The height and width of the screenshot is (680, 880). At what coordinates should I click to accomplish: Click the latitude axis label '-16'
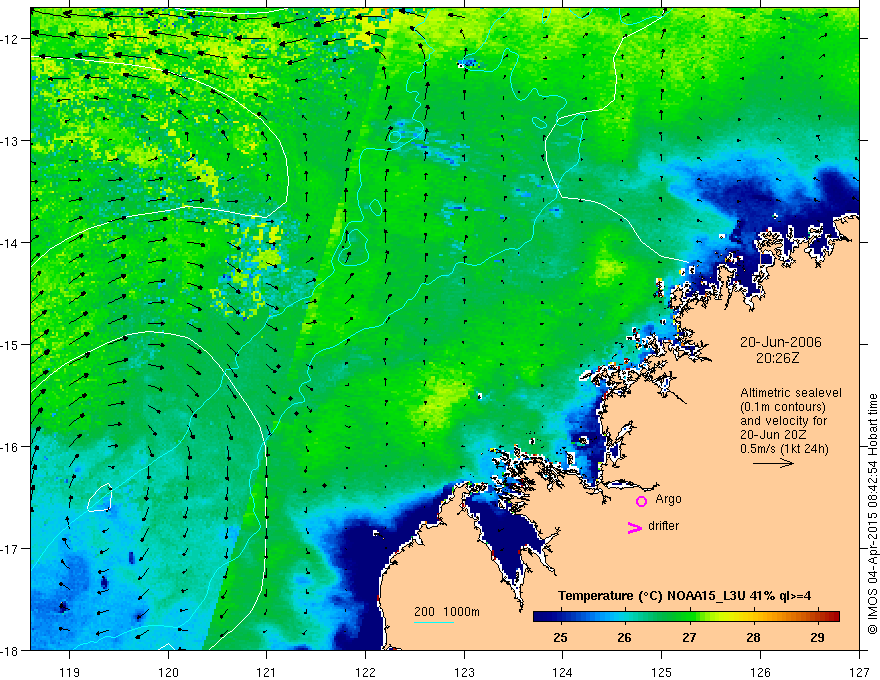point(11,447)
